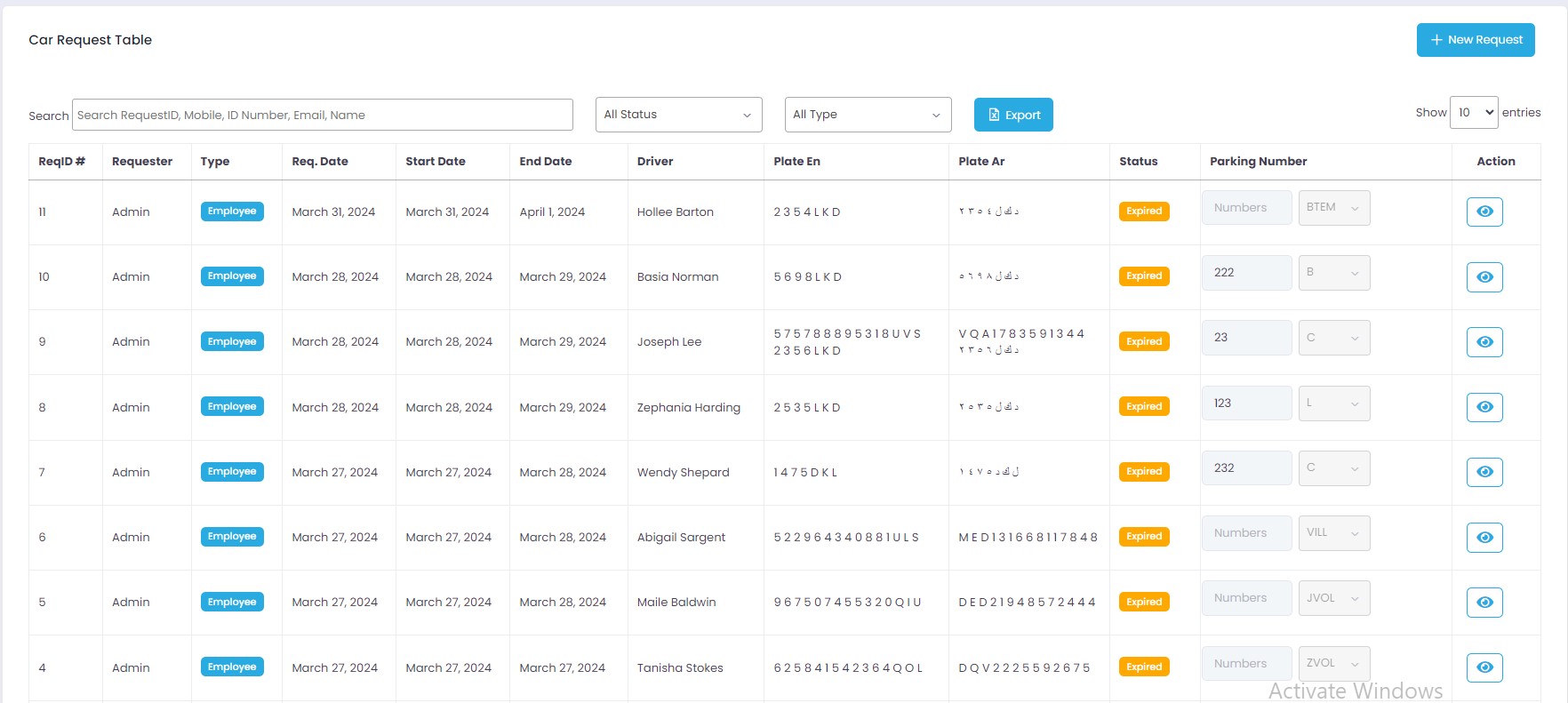Viewport: 1568px width, 703px height.
Task: Open parking zone L dropdown for Zephania Harding
Action: click(1334, 403)
